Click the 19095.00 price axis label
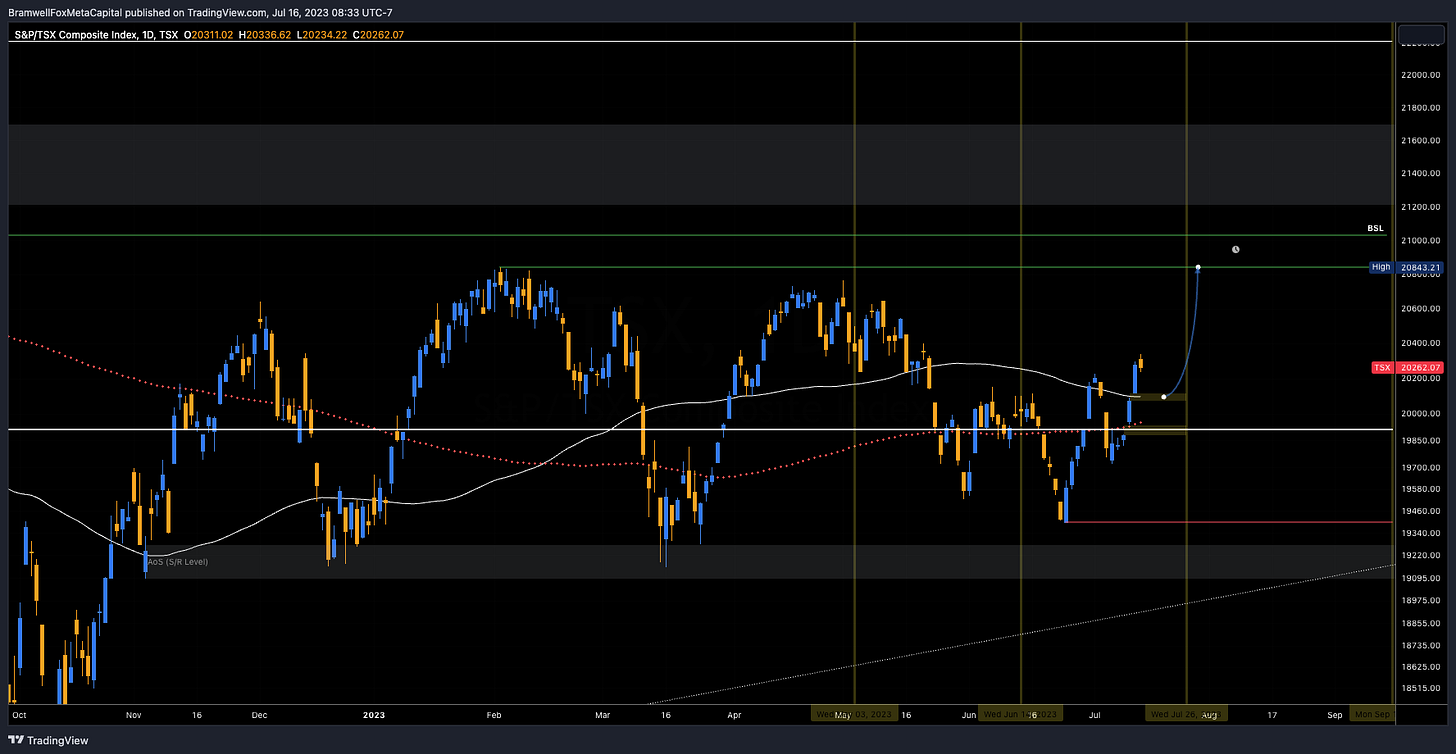 (x=1420, y=578)
